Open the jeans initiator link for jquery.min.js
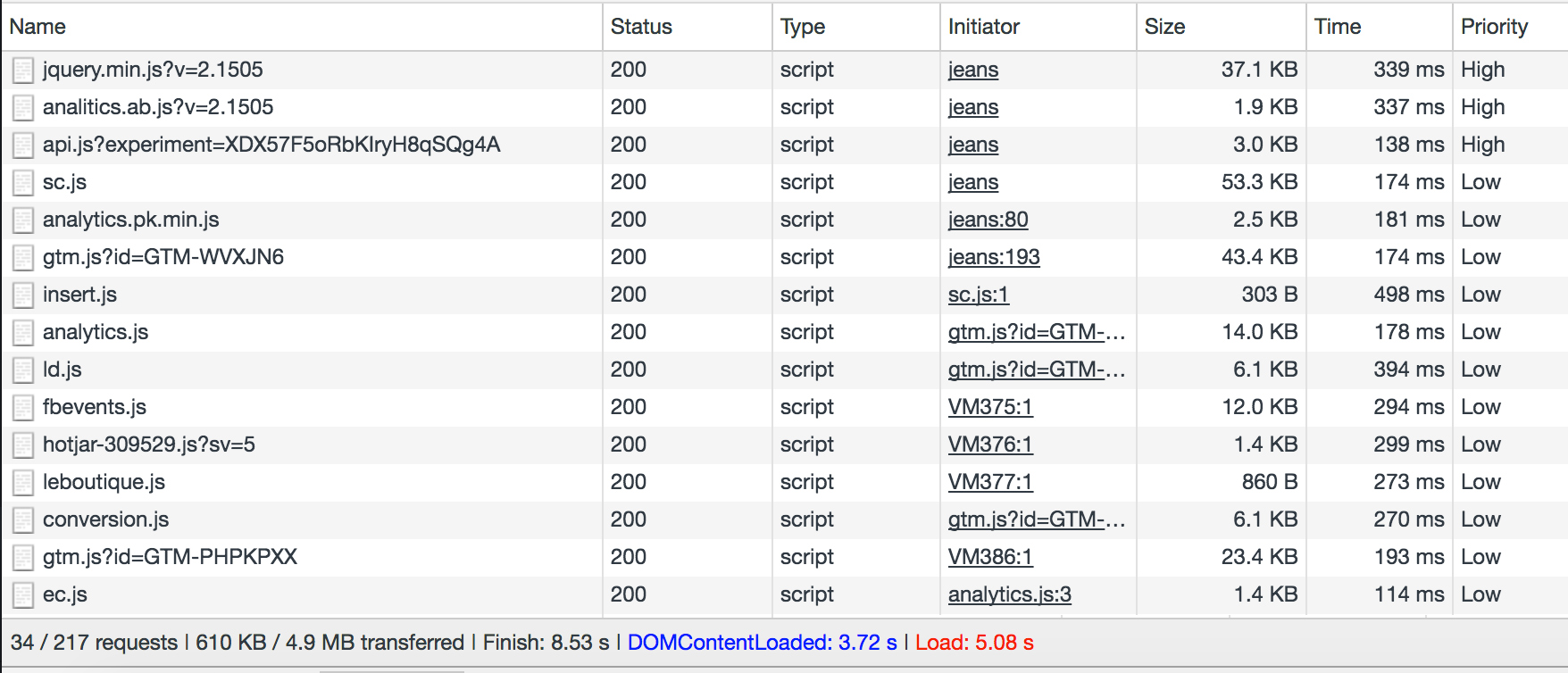 coord(973,70)
